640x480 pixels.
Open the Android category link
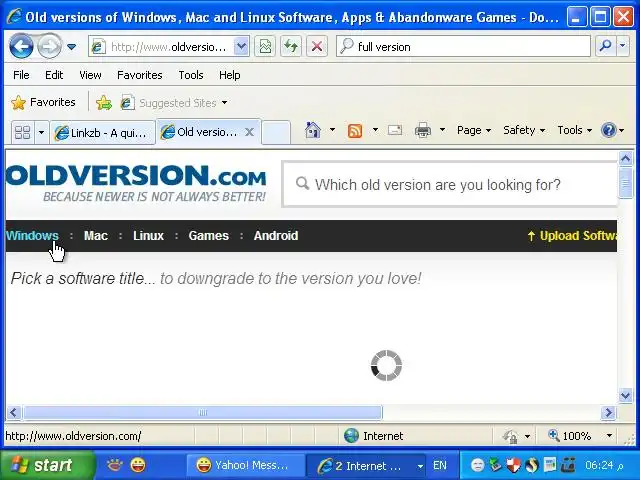[x=276, y=236]
